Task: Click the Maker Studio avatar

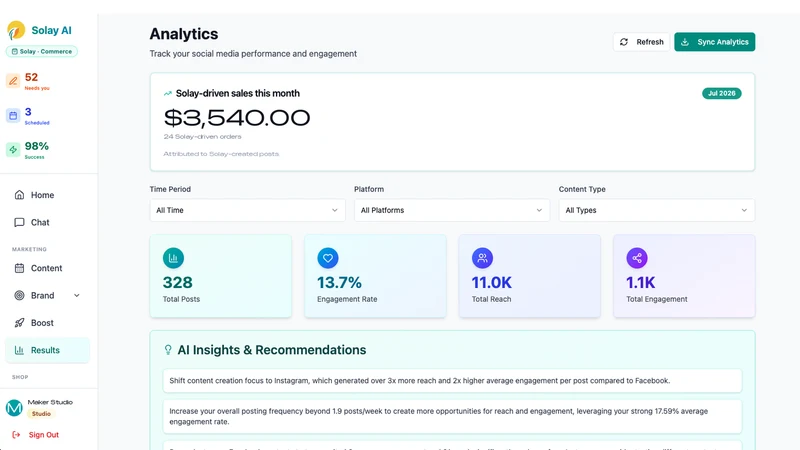Action: click(x=14, y=408)
